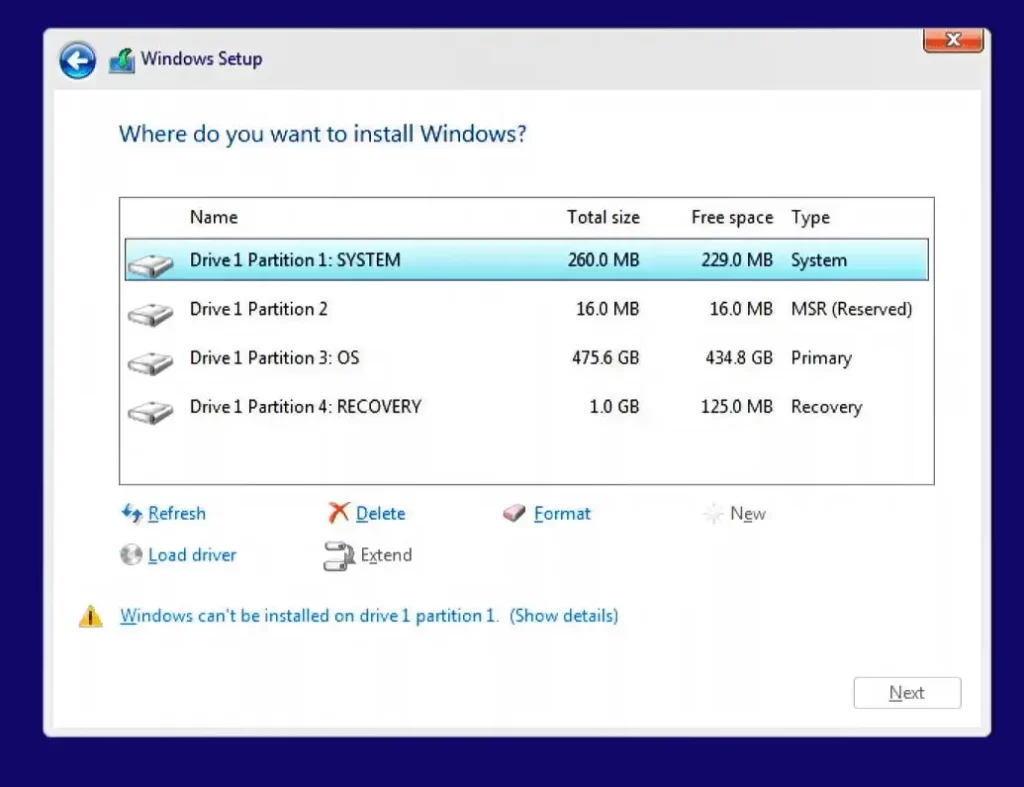Image resolution: width=1024 pixels, height=787 pixels.
Task: Click the 'Where do you want to install Windows?' heading
Action: 323,134
